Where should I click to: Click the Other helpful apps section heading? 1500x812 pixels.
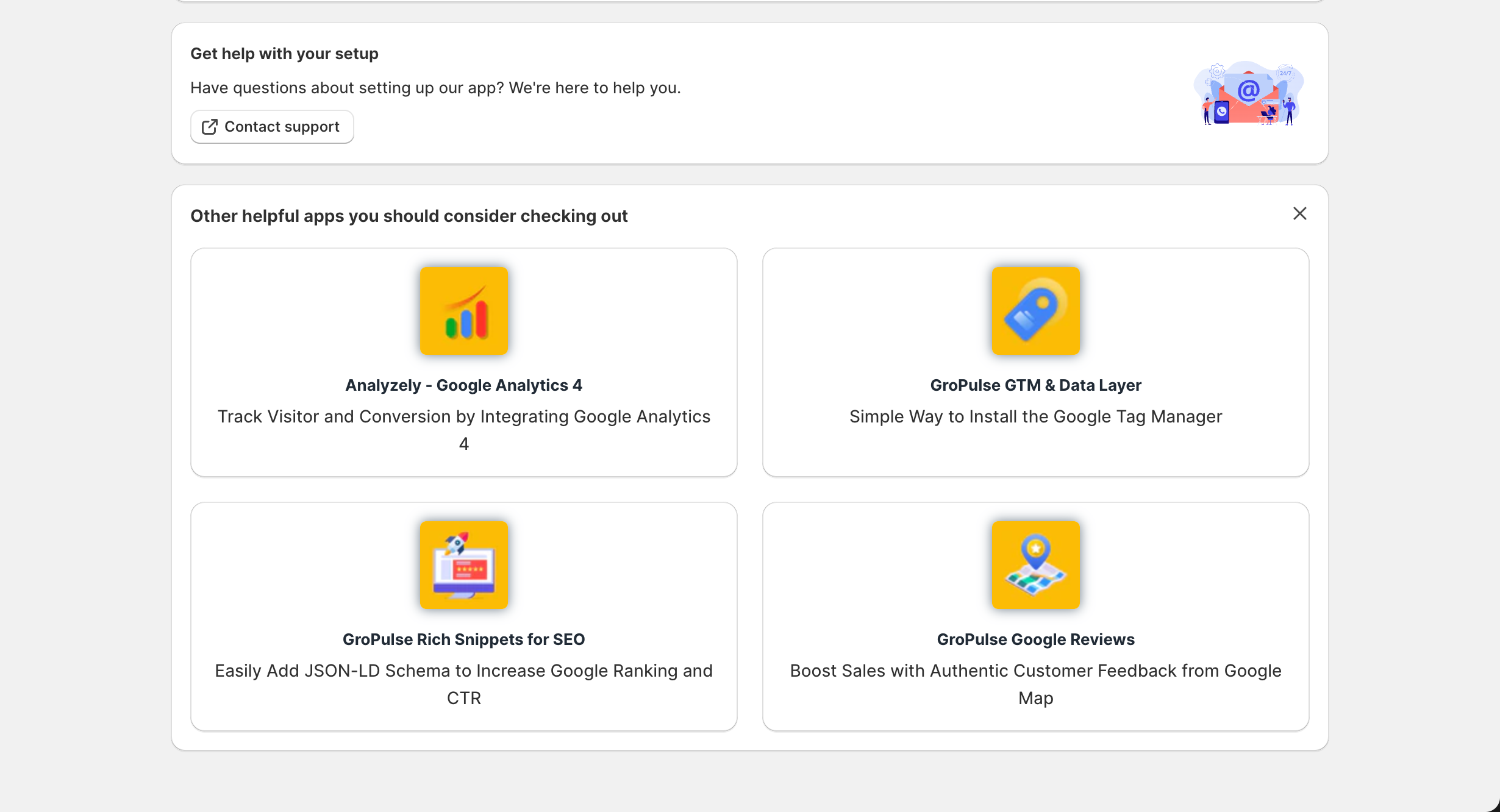tap(409, 216)
